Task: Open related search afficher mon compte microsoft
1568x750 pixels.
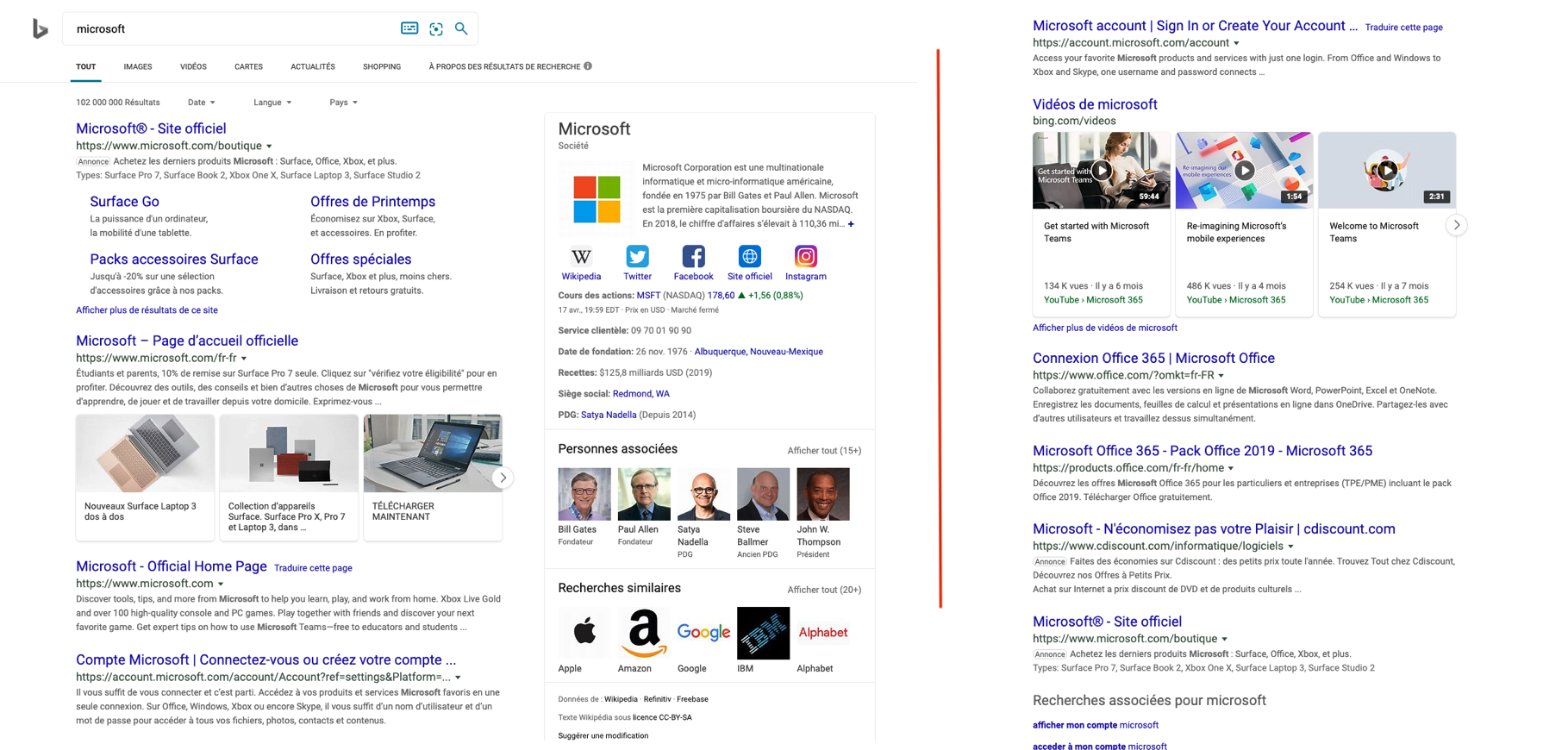Action: (x=1096, y=725)
